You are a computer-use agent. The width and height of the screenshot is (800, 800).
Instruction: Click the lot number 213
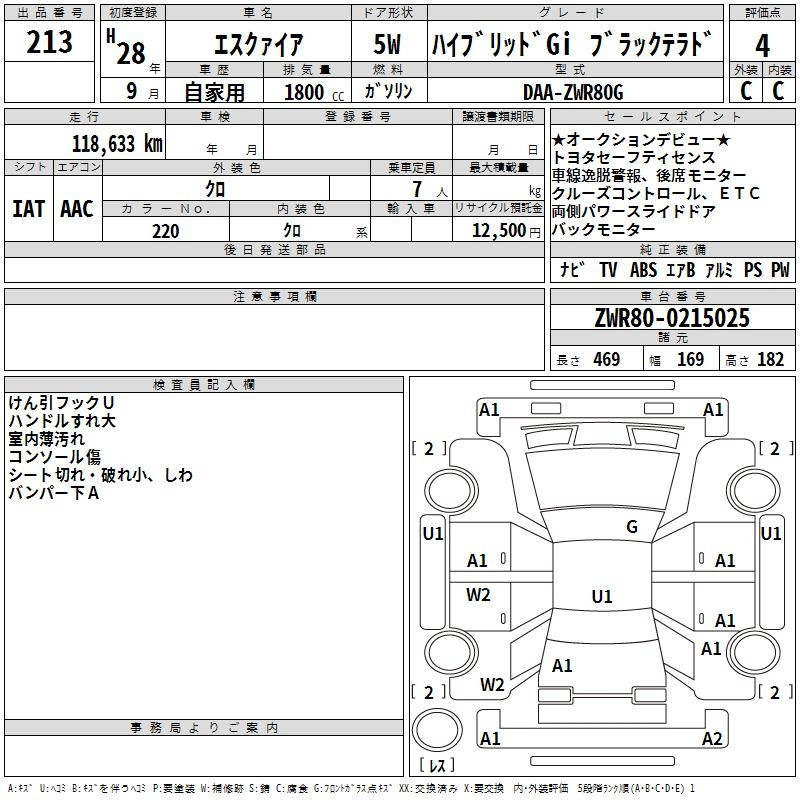49,42
